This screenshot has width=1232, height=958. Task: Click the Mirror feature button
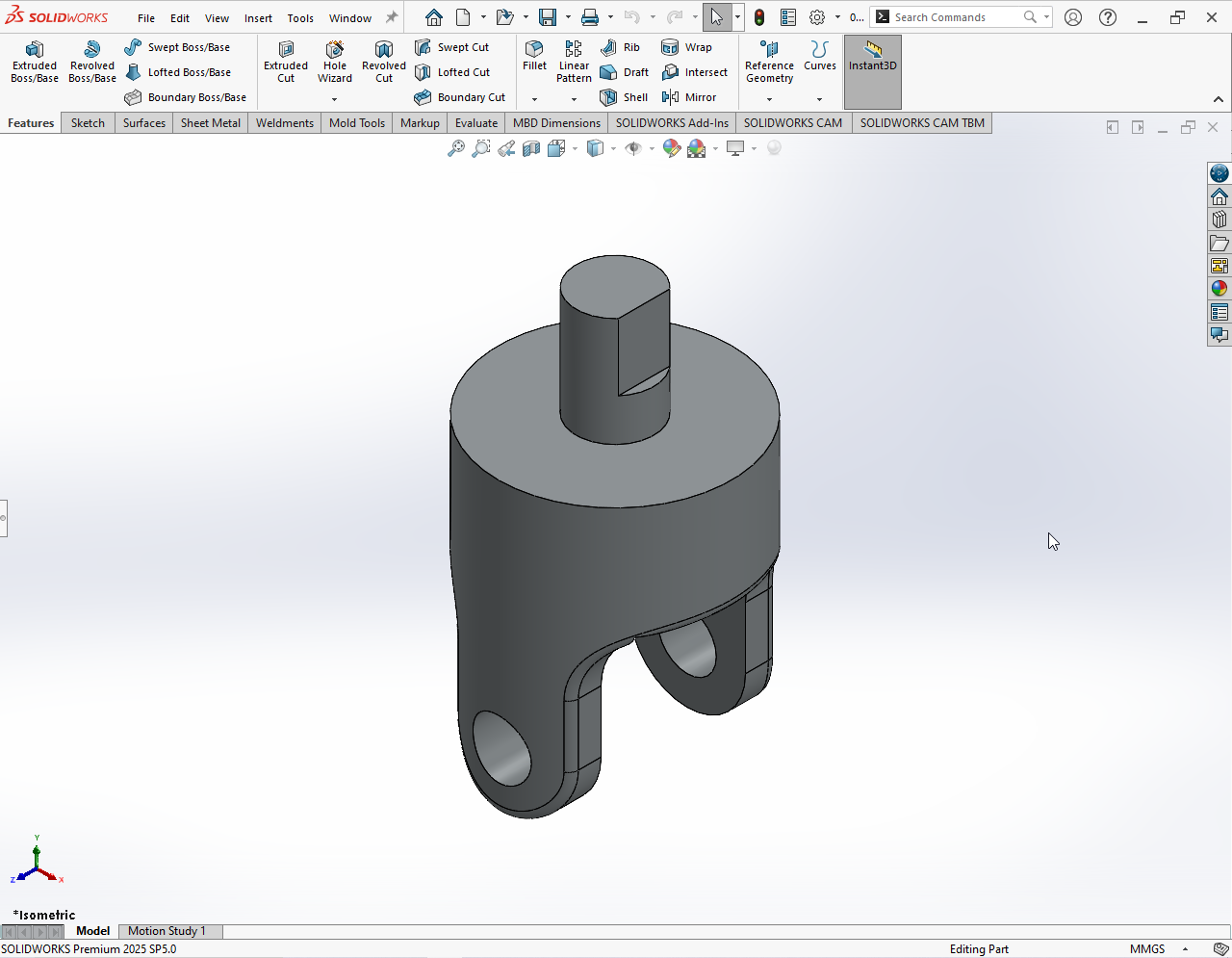tap(689, 97)
